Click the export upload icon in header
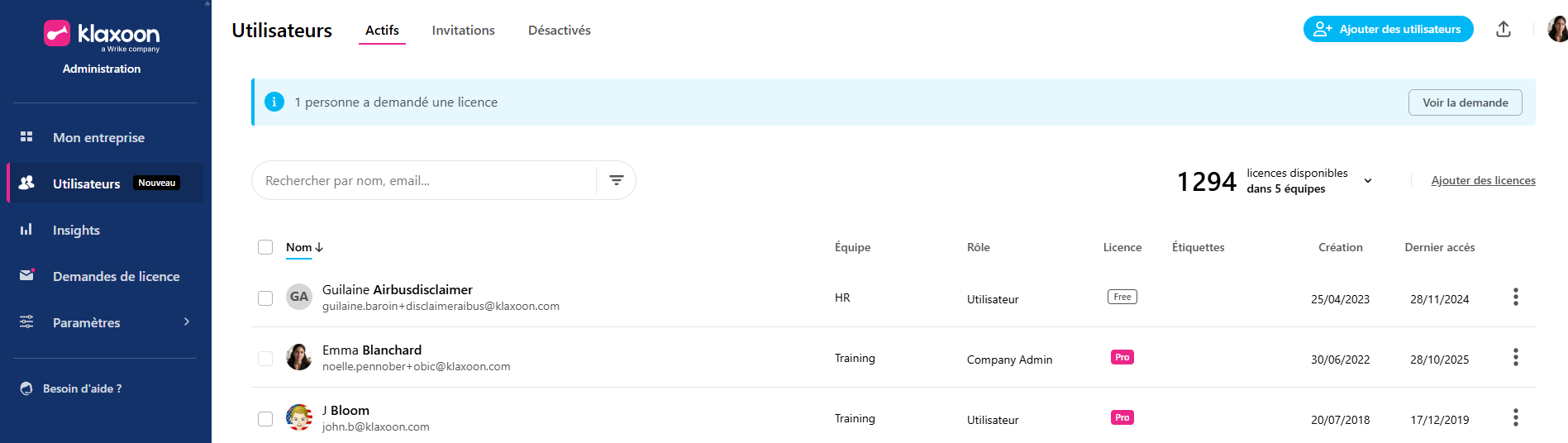The width and height of the screenshot is (1568, 443). coord(1504,30)
